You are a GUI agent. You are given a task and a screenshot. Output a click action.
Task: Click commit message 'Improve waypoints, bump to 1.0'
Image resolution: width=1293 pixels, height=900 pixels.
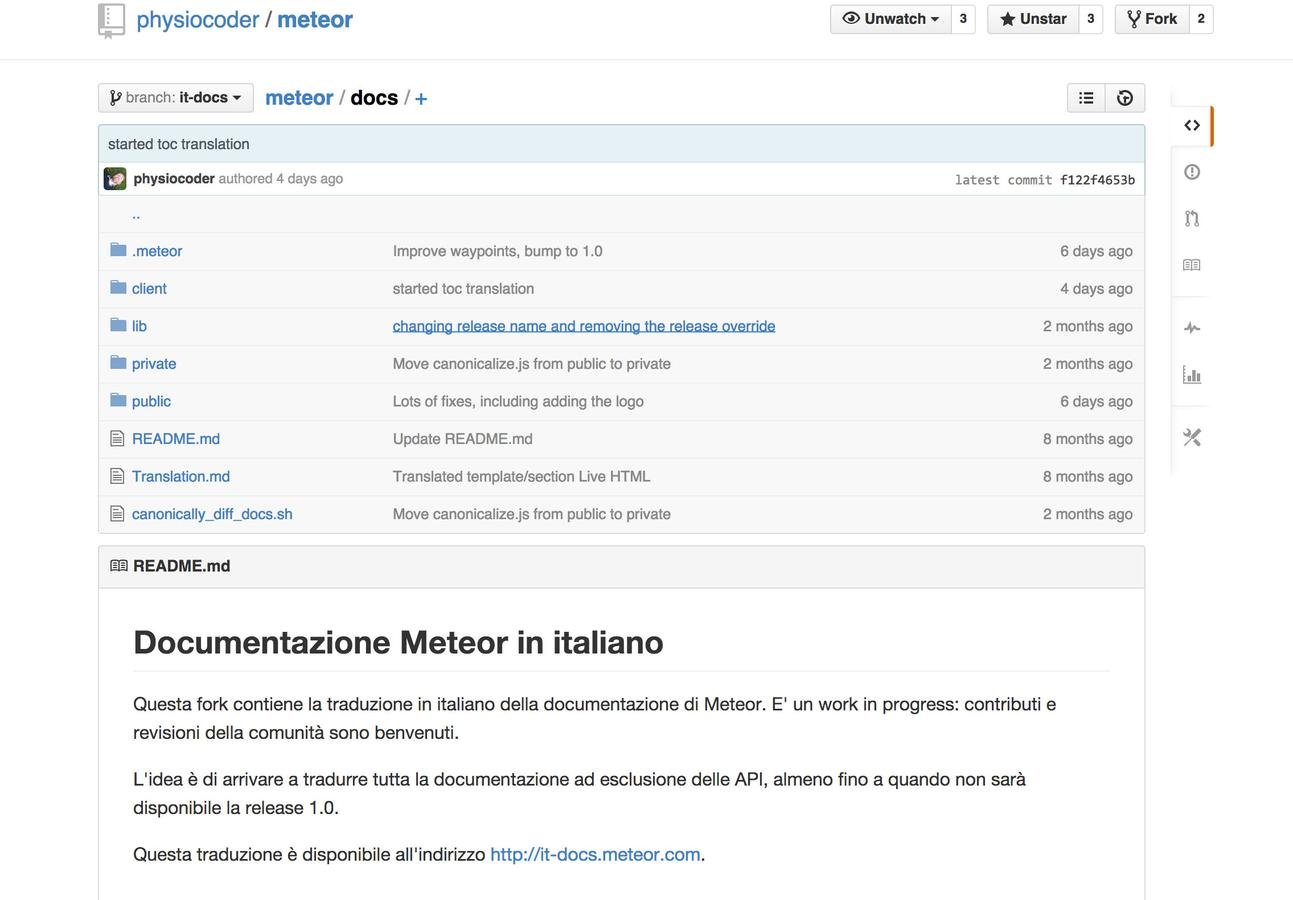(498, 251)
